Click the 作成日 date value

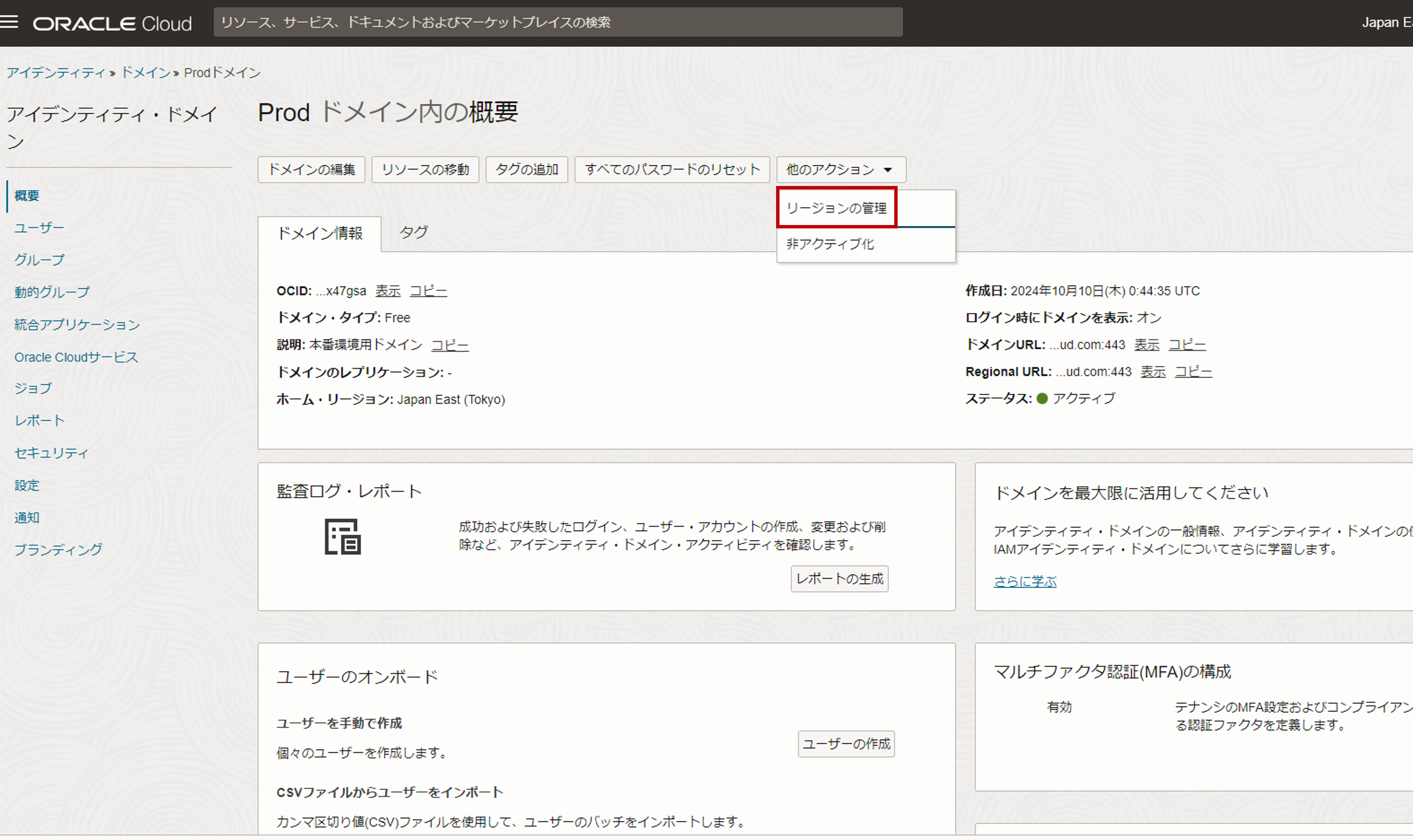tap(1105, 291)
